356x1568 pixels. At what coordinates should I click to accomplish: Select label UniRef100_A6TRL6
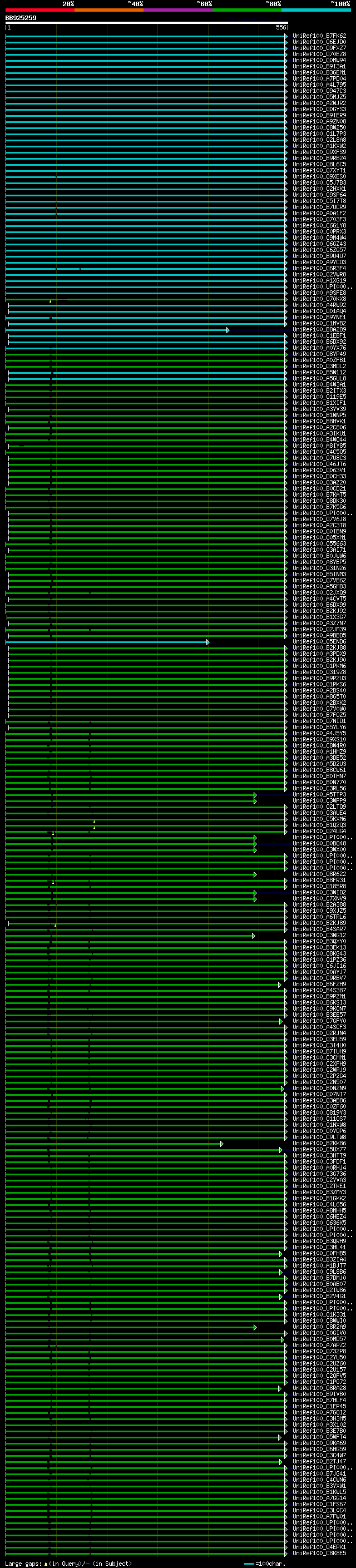[x=319, y=917]
